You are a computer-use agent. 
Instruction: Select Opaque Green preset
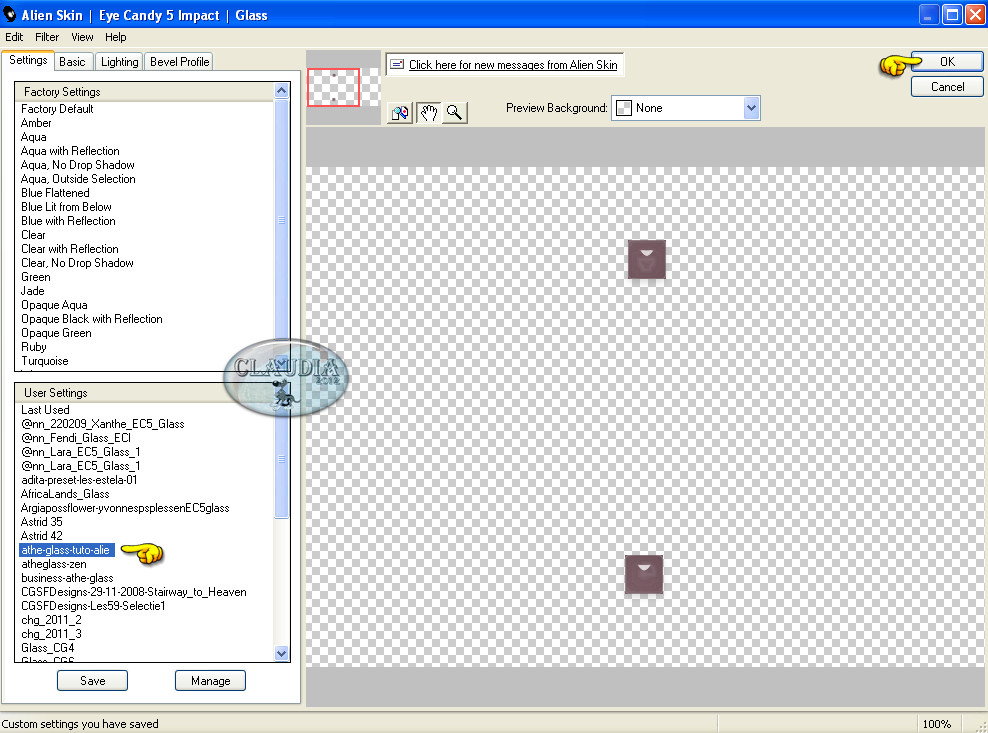(56, 333)
